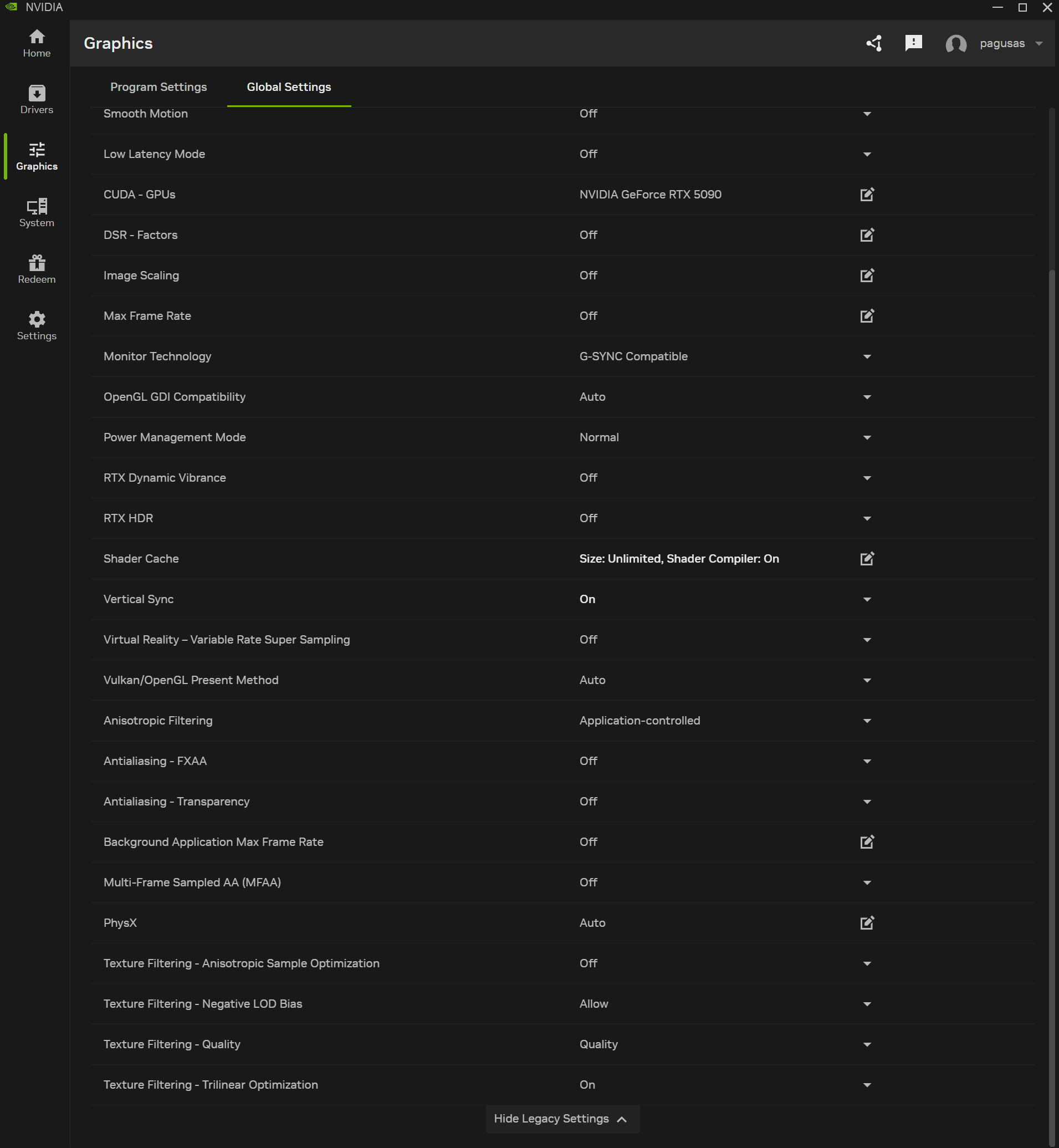Image resolution: width=1059 pixels, height=1148 pixels.
Task: Expand the pagusas account menu arrow
Action: (1039, 44)
